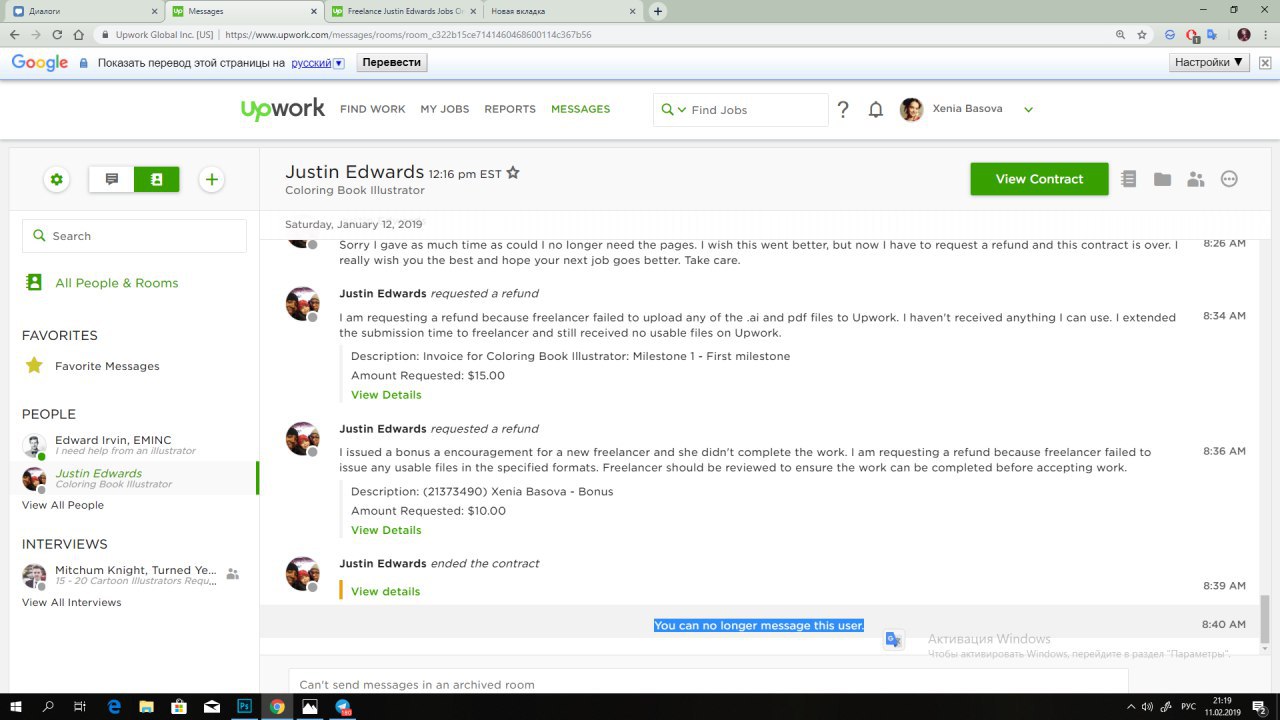Viewport: 1280px width, 720px height.
Task: Click View All Interviews link
Action: (72, 602)
